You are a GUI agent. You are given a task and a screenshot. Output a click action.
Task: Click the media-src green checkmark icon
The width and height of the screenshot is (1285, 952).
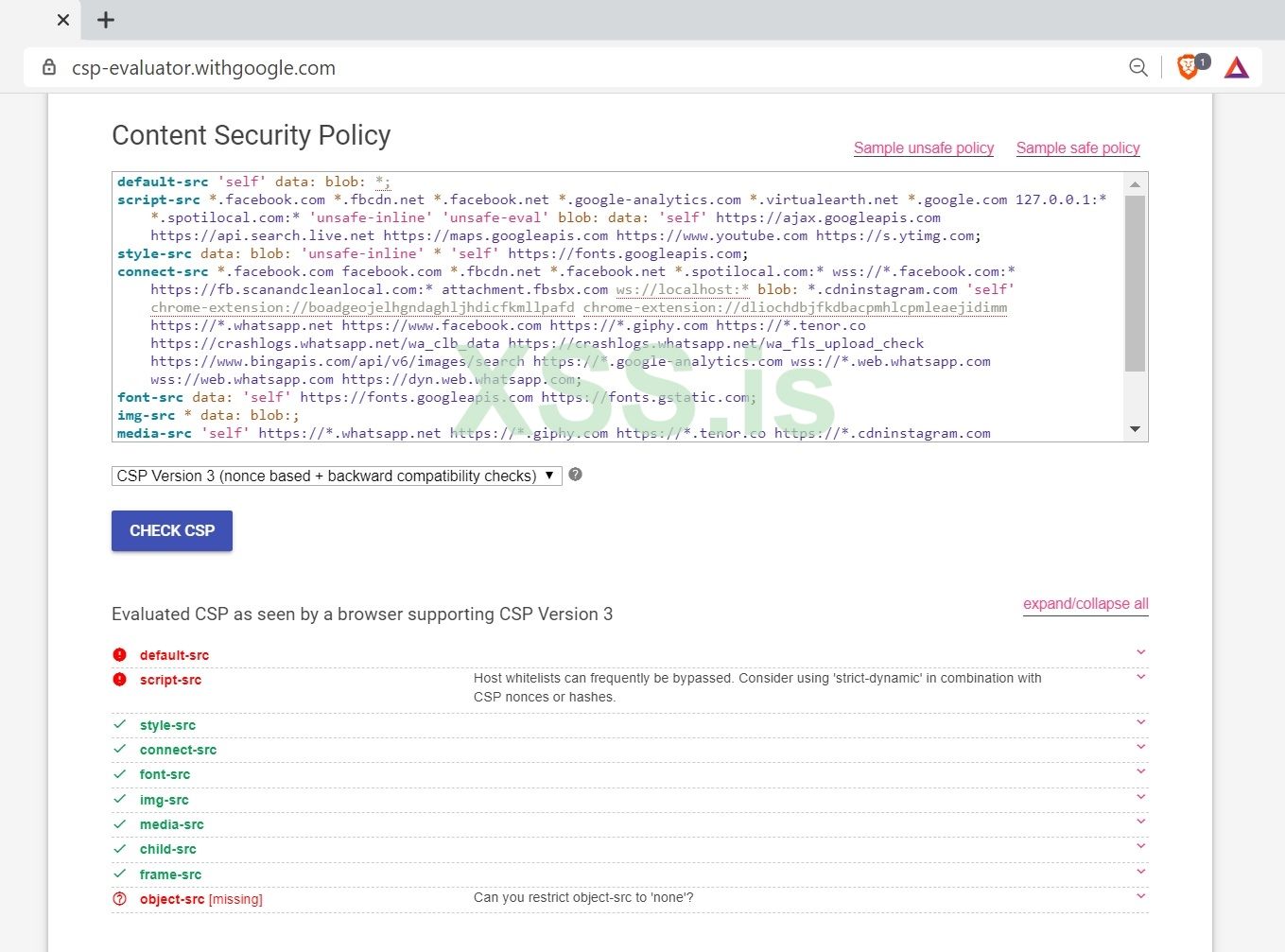click(x=119, y=823)
